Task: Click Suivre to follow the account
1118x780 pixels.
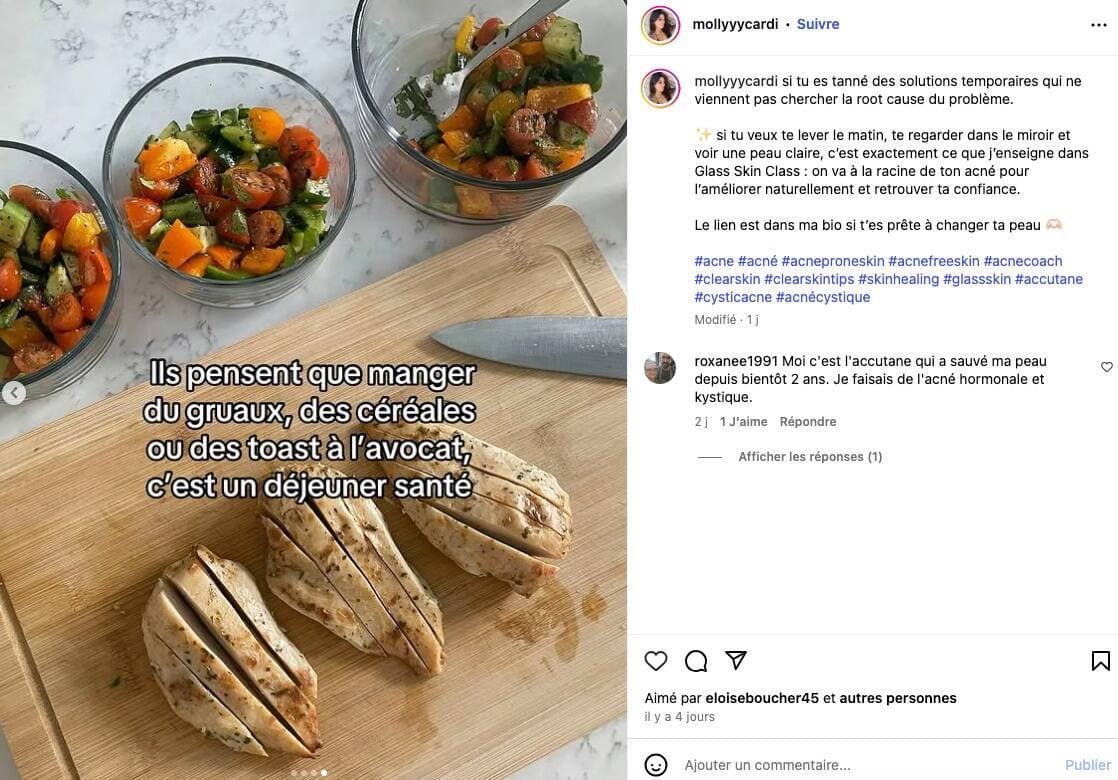Action: tap(818, 24)
